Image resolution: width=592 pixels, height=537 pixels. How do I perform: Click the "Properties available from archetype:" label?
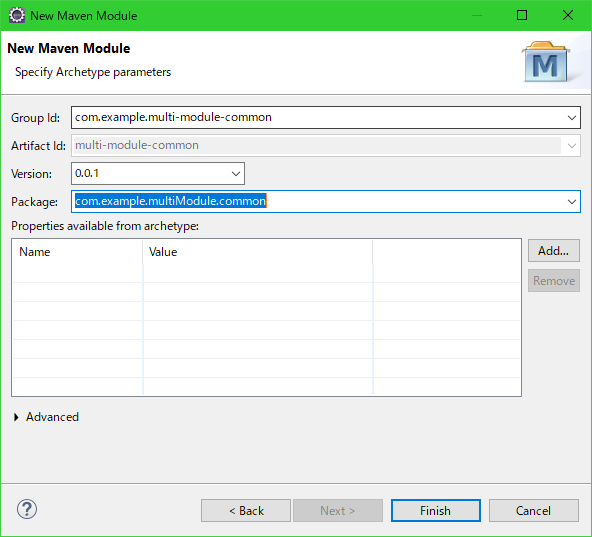pyautogui.click(x=105, y=226)
